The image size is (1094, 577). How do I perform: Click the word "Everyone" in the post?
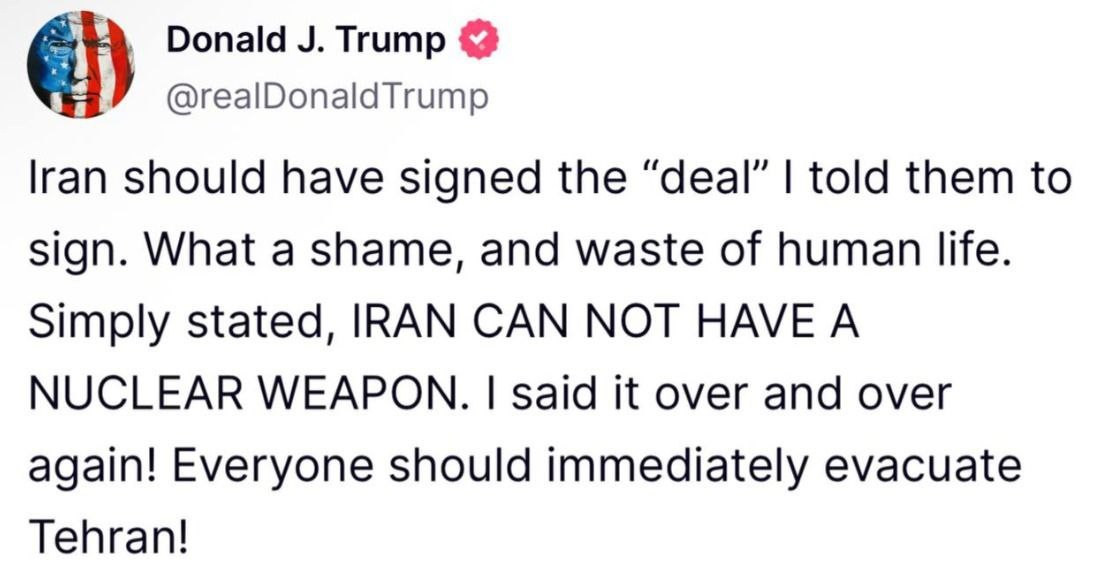[273, 467]
